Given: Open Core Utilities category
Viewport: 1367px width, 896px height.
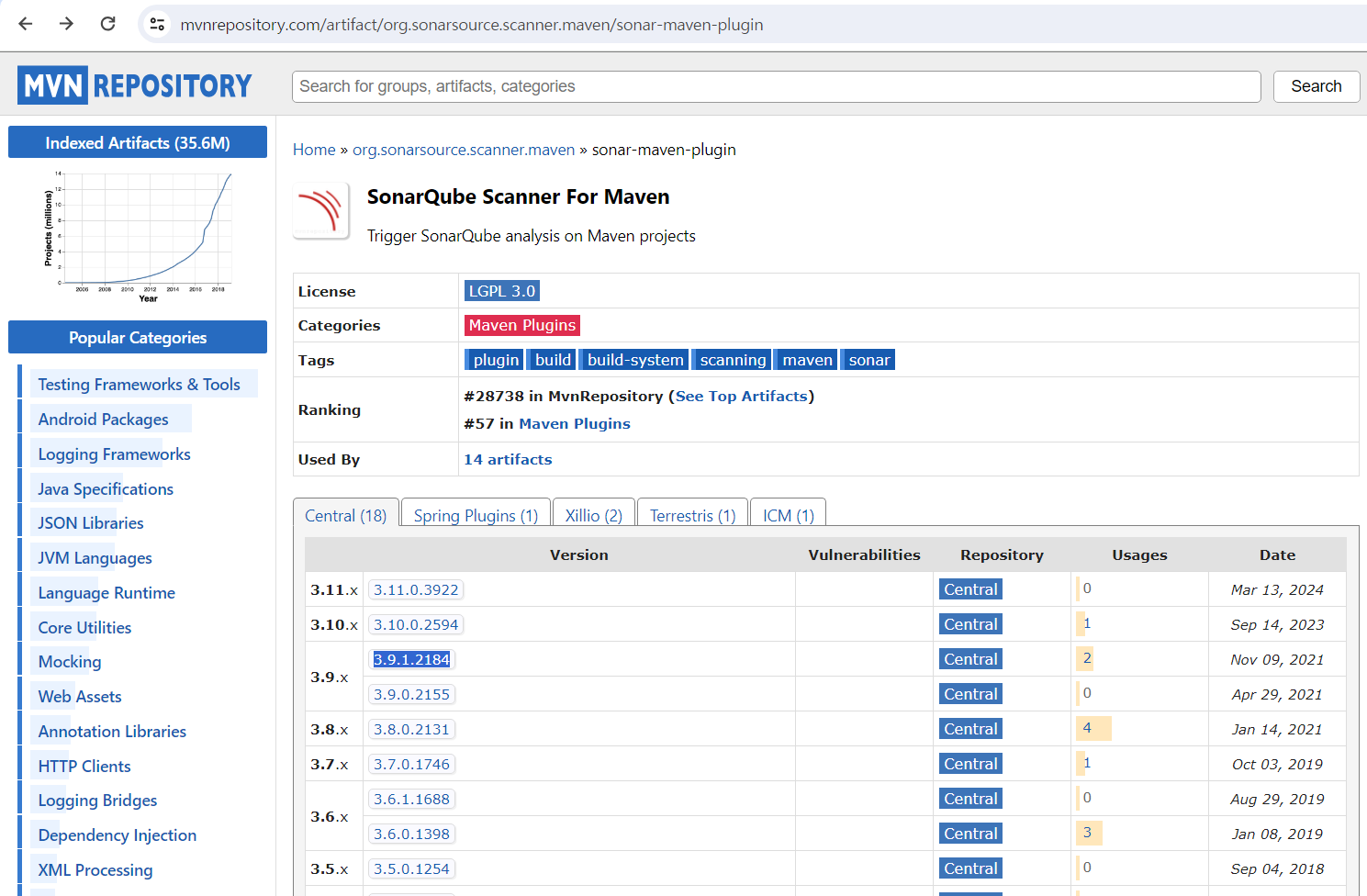Looking at the screenshot, I should 84,628.
